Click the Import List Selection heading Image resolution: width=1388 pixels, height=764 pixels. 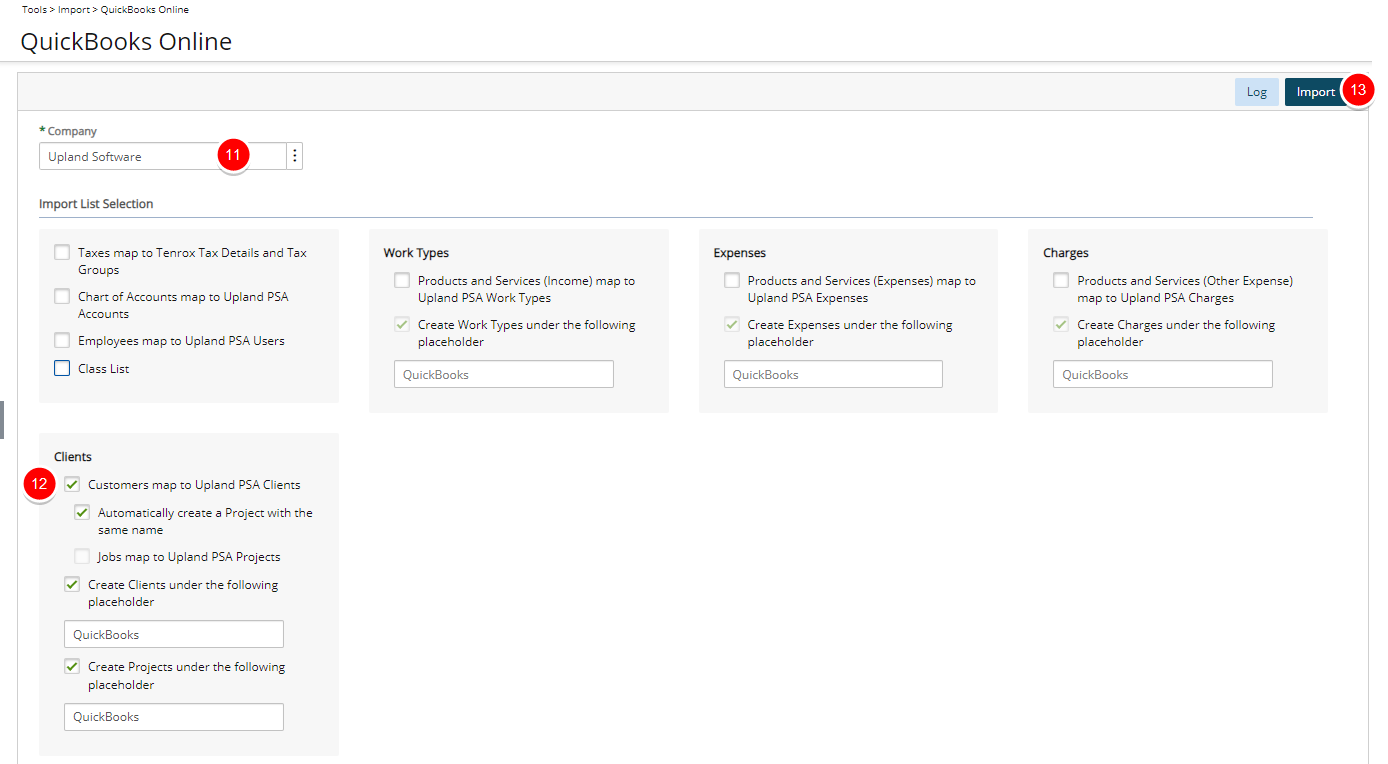tap(96, 204)
